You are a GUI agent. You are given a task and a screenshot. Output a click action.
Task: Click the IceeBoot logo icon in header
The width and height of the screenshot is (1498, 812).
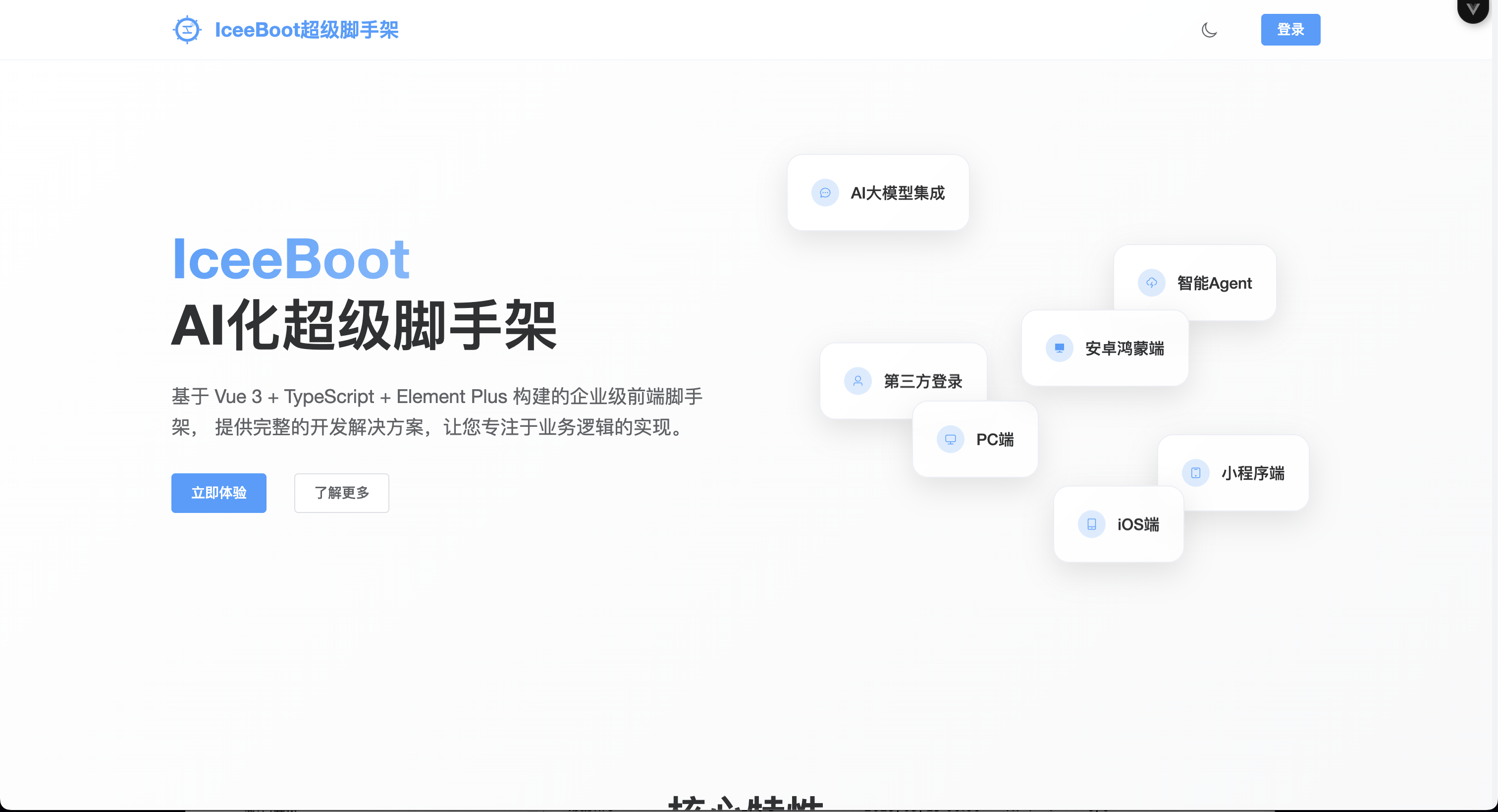[x=187, y=30]
